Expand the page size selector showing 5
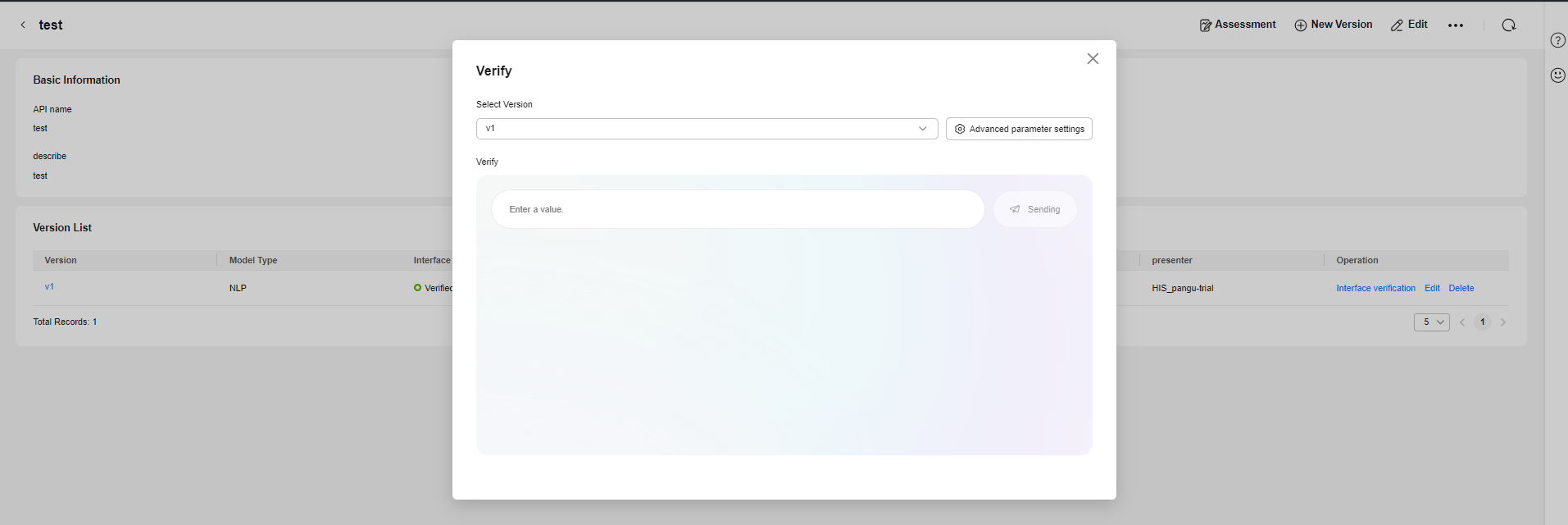This screenshot has height=525, width=1568. 1431,322
